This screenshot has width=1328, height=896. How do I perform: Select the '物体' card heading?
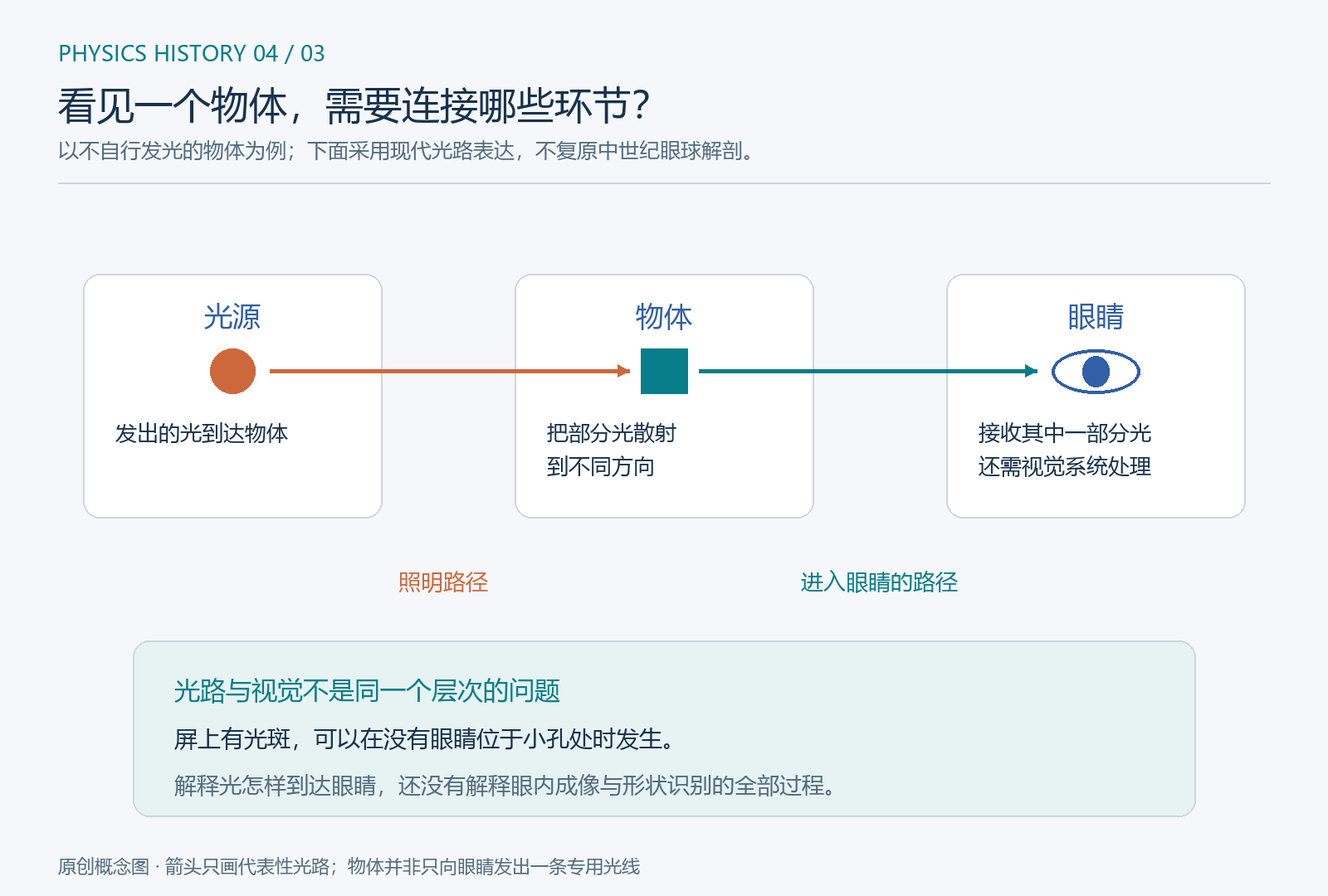[664, 317]
